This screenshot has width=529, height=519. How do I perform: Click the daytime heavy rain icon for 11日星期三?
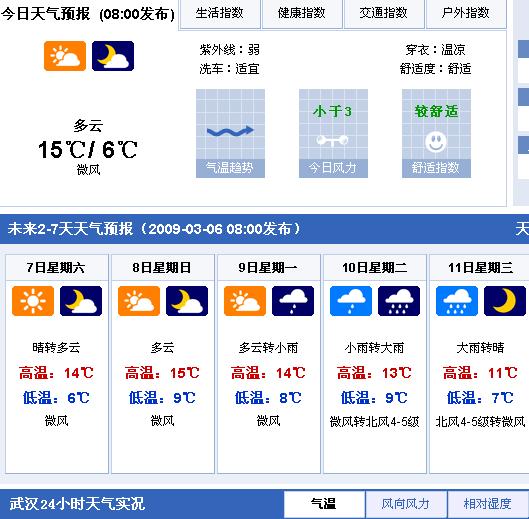click(457, 301)
